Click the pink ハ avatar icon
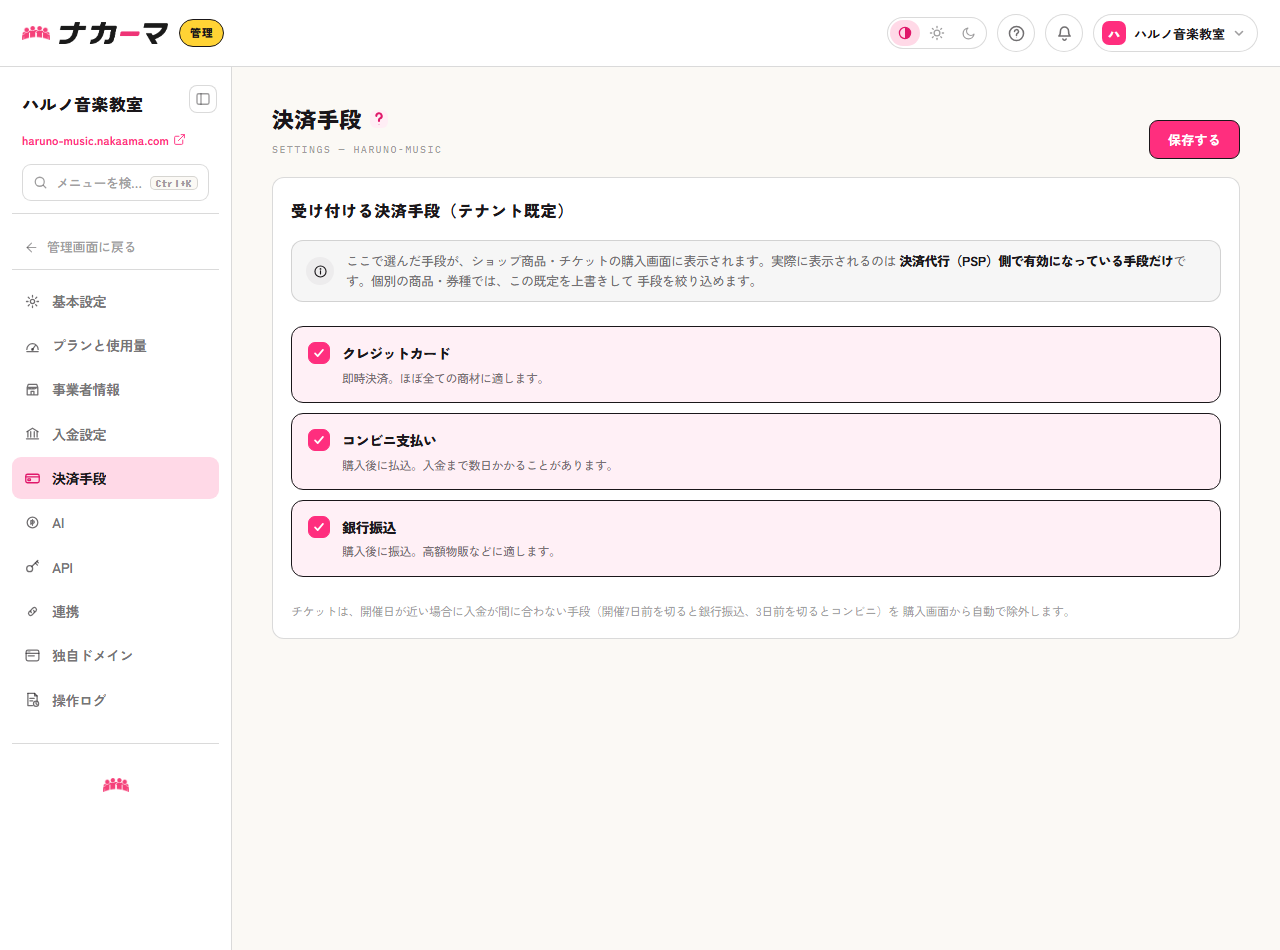This screenshot has height=950, width=1280. pyautogui.click(x=1114, y=33)
